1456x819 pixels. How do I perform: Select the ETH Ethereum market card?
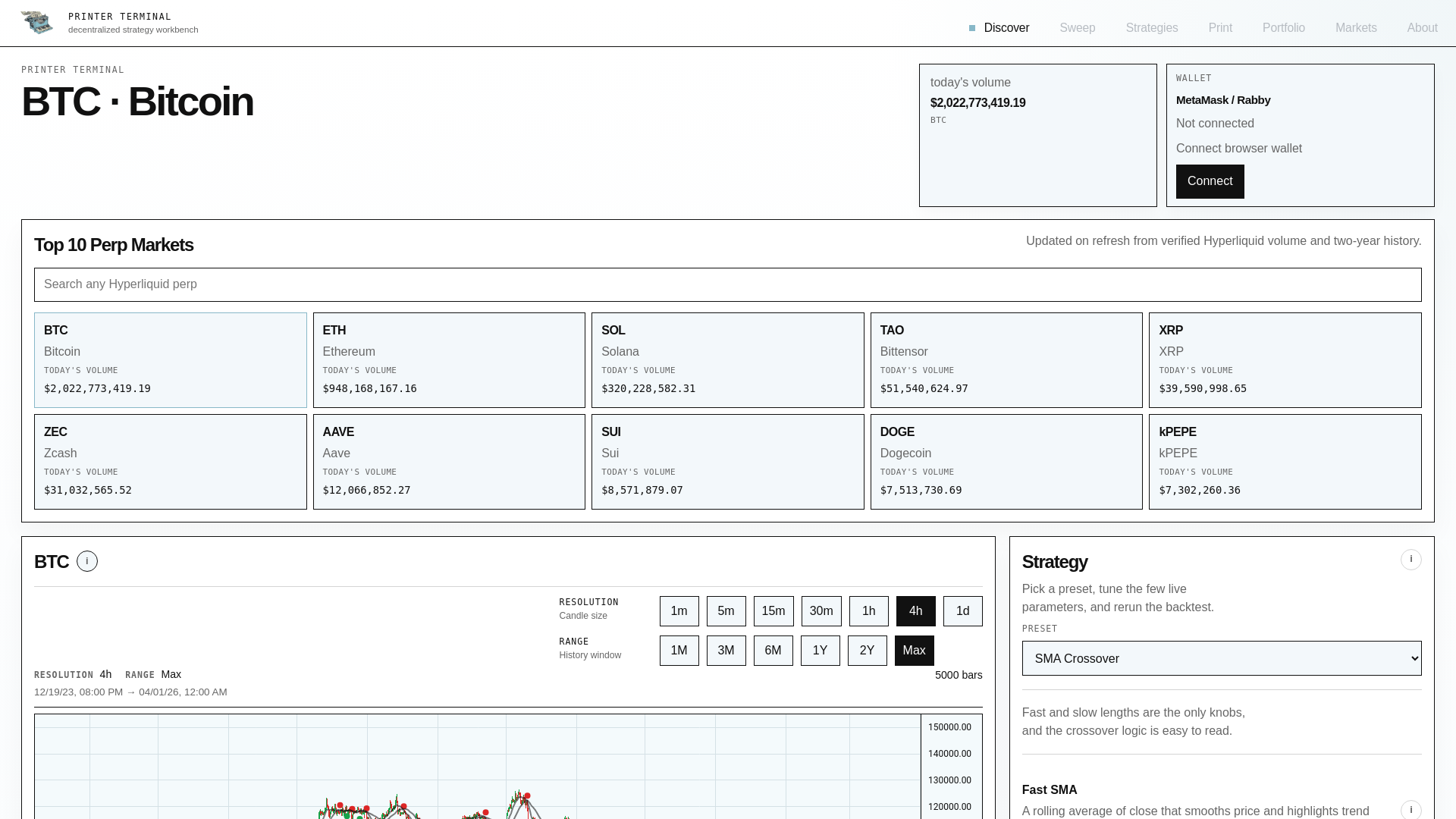[x=449, y=360]
